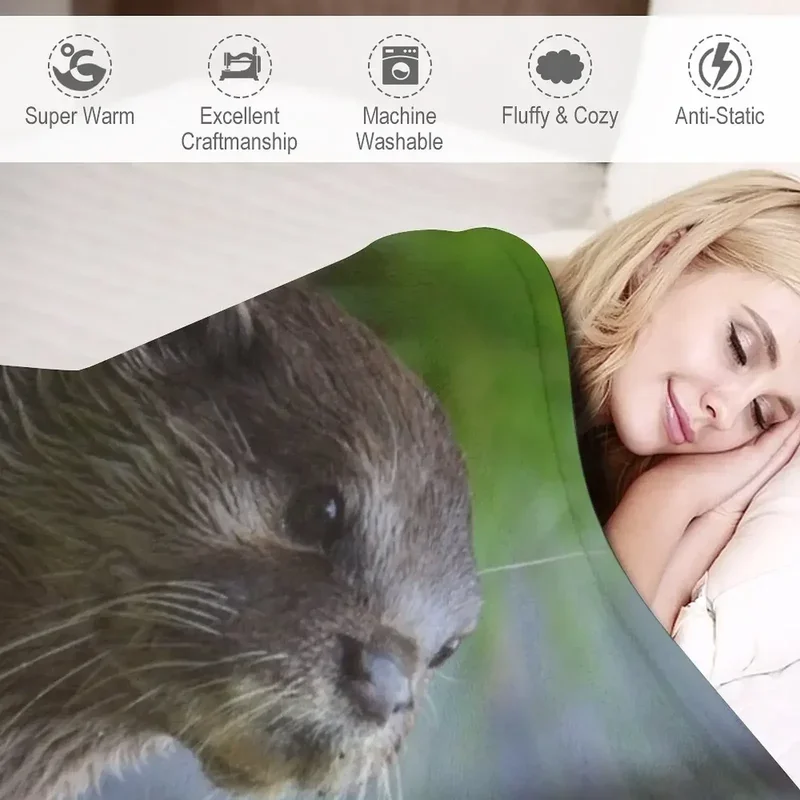
Task: Select the 'Excellent Craftmanship' label
Action: coord(239,129)
